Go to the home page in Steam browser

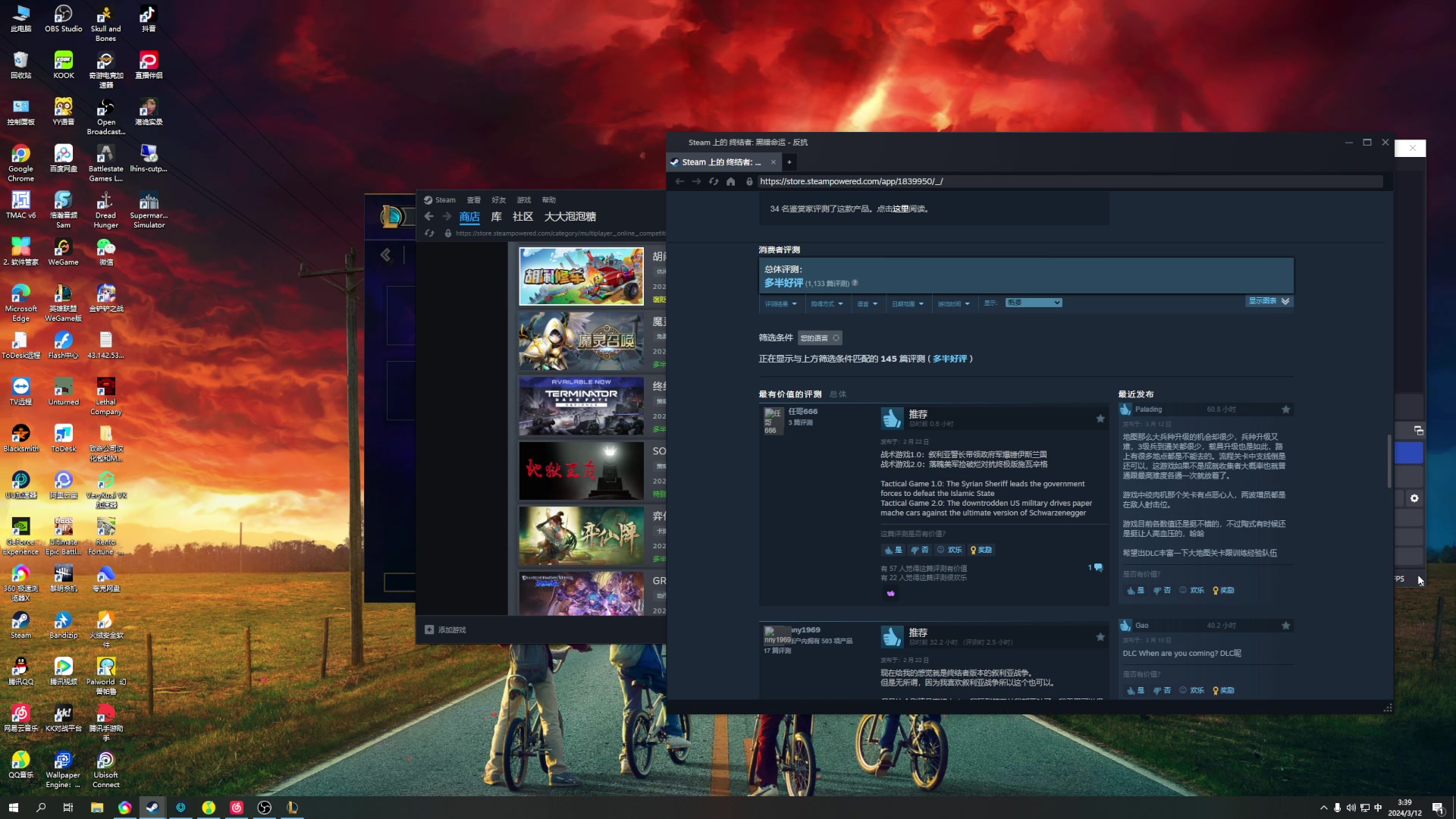click(x=731, y=181)
